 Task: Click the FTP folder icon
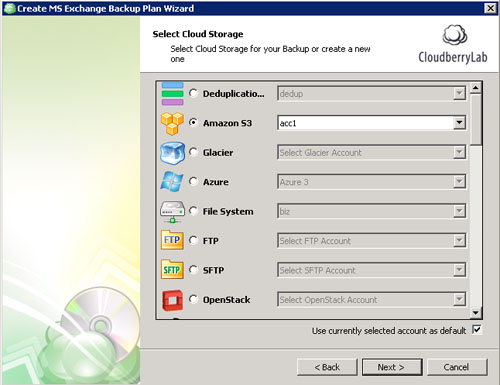172,240
